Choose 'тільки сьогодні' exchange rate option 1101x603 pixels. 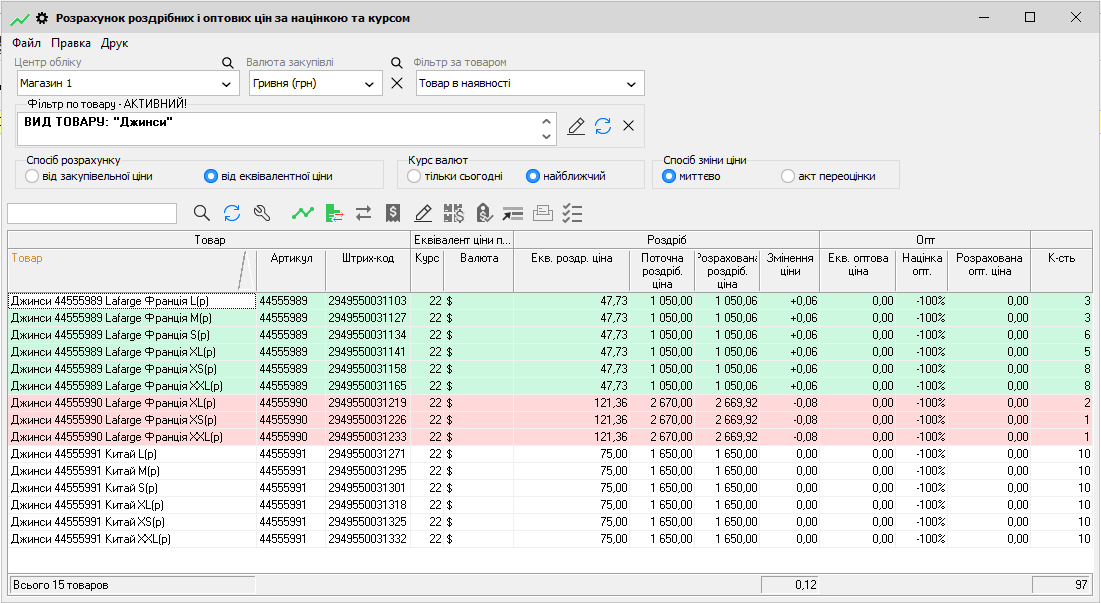point(415,176)
